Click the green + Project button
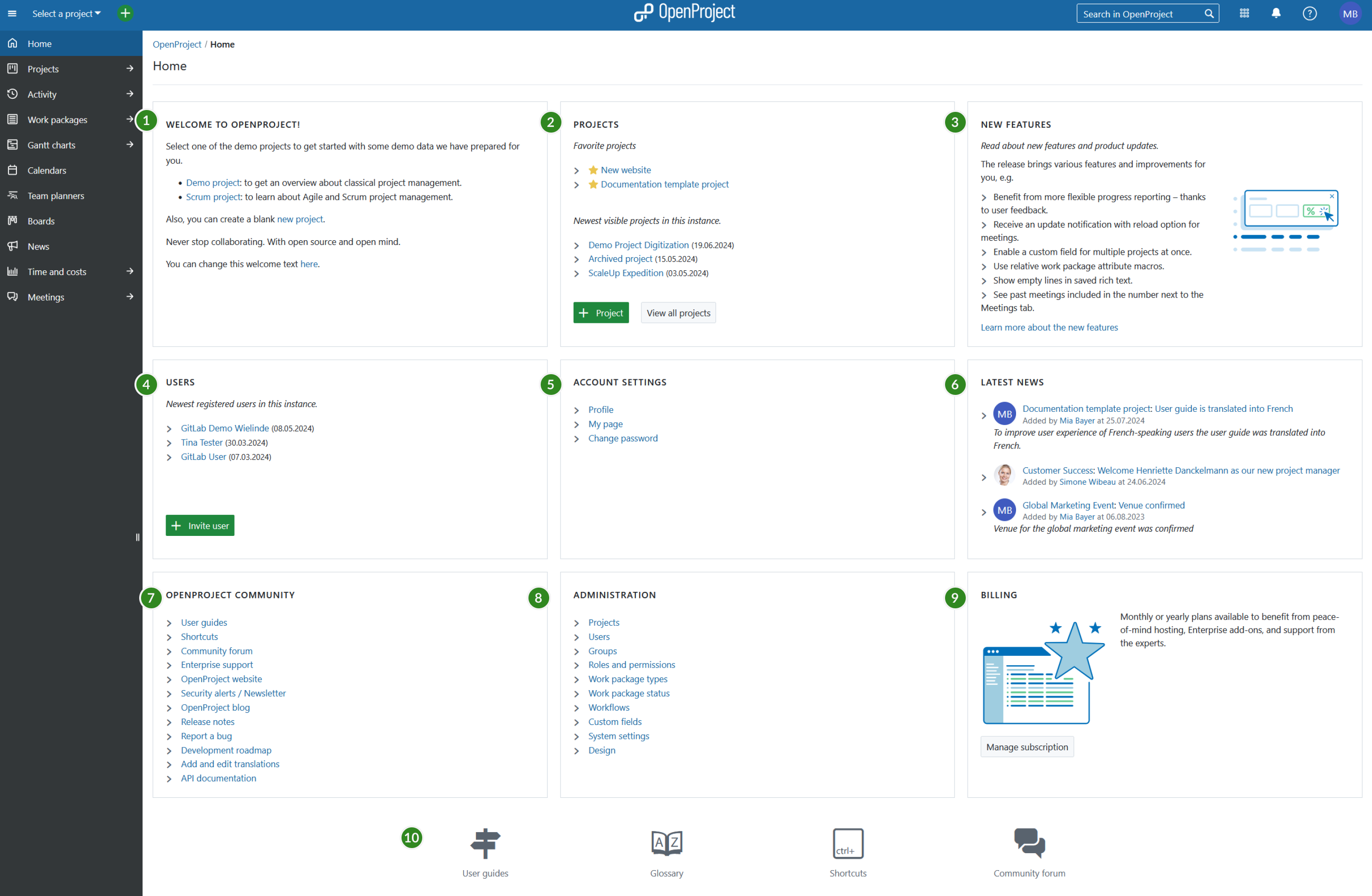This screenshot has width=1372, height=896. point(601,313)
